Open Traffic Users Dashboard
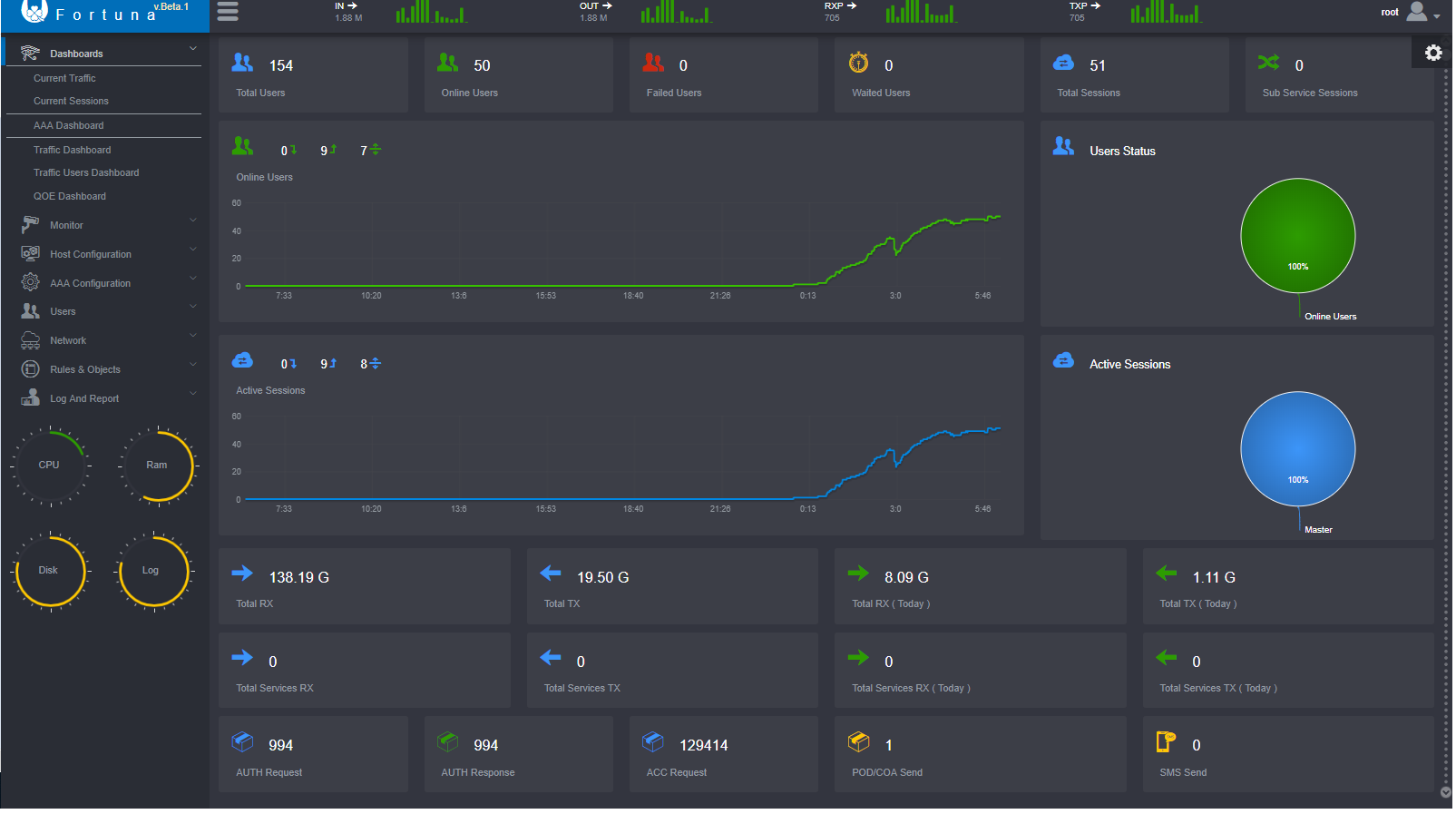Viewport: 1456px width, 814px height. point(86,172)
